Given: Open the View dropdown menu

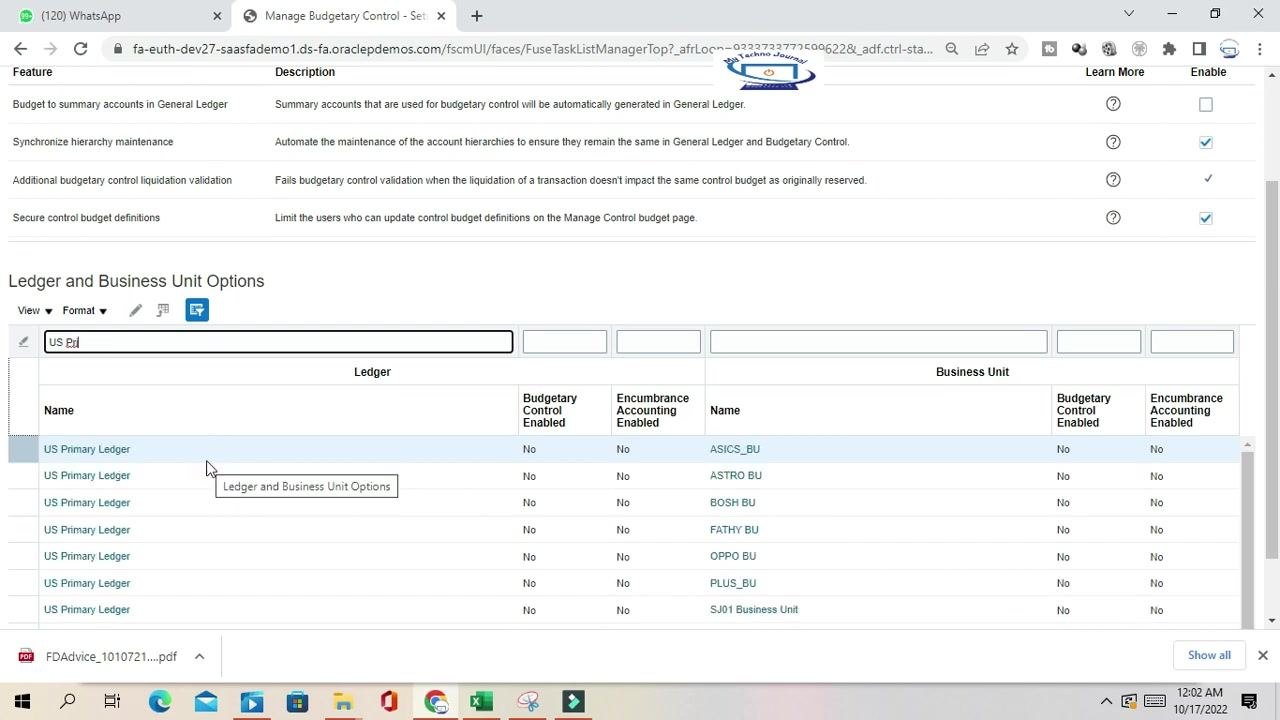Looking at the screenshot, I should tap(35, 311).
